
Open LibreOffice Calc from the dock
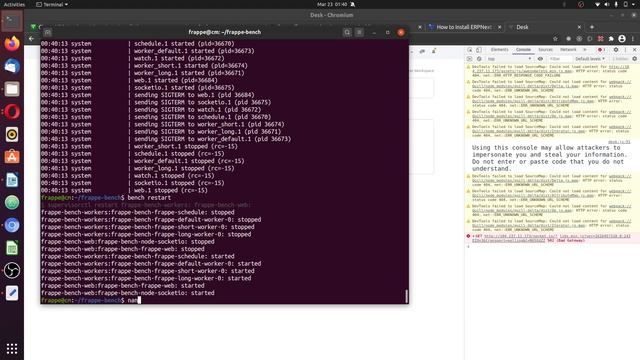12,248
